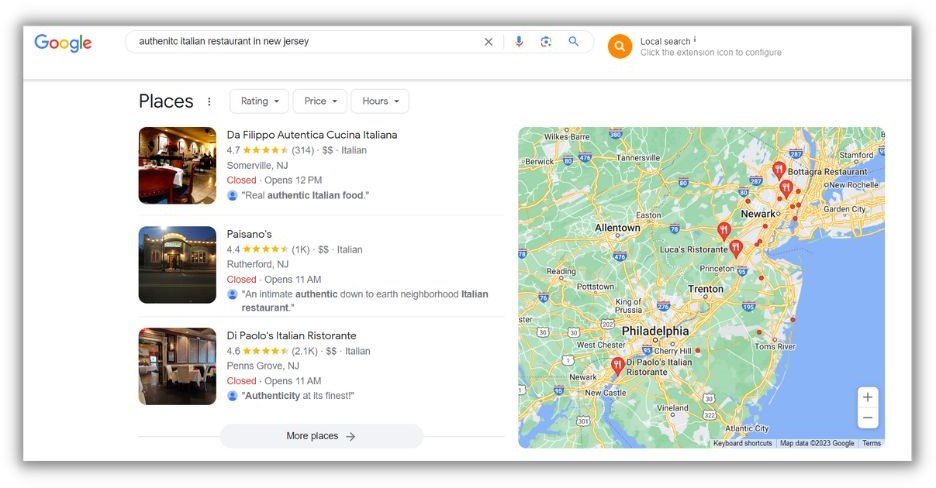Open the orange Local search extension icon

click(620, 47)
